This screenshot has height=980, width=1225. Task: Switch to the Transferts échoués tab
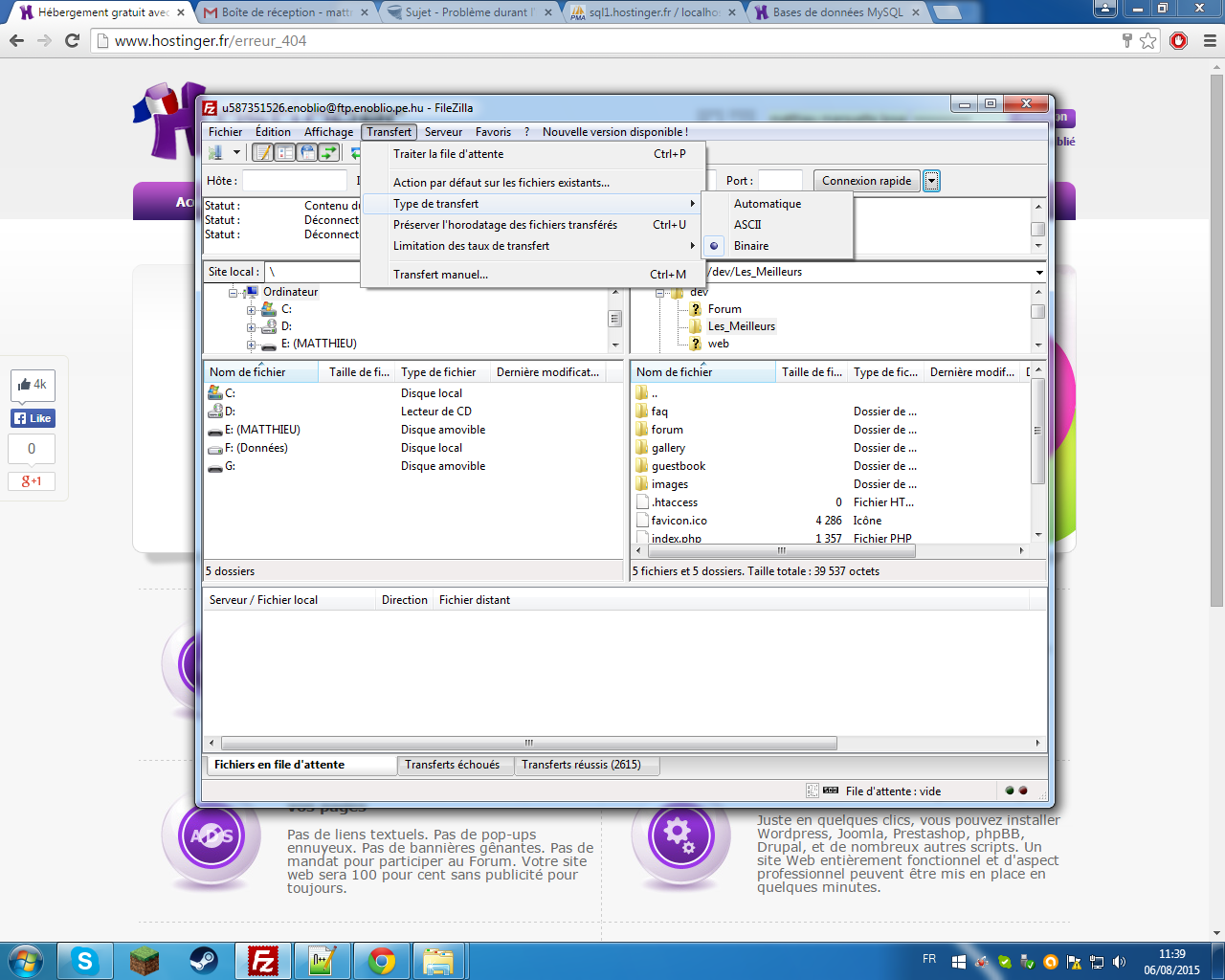tap(452, 765)
